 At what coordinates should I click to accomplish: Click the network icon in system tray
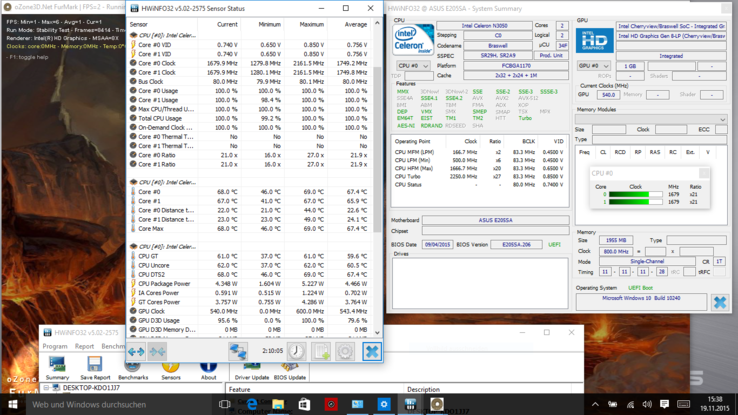630,404
